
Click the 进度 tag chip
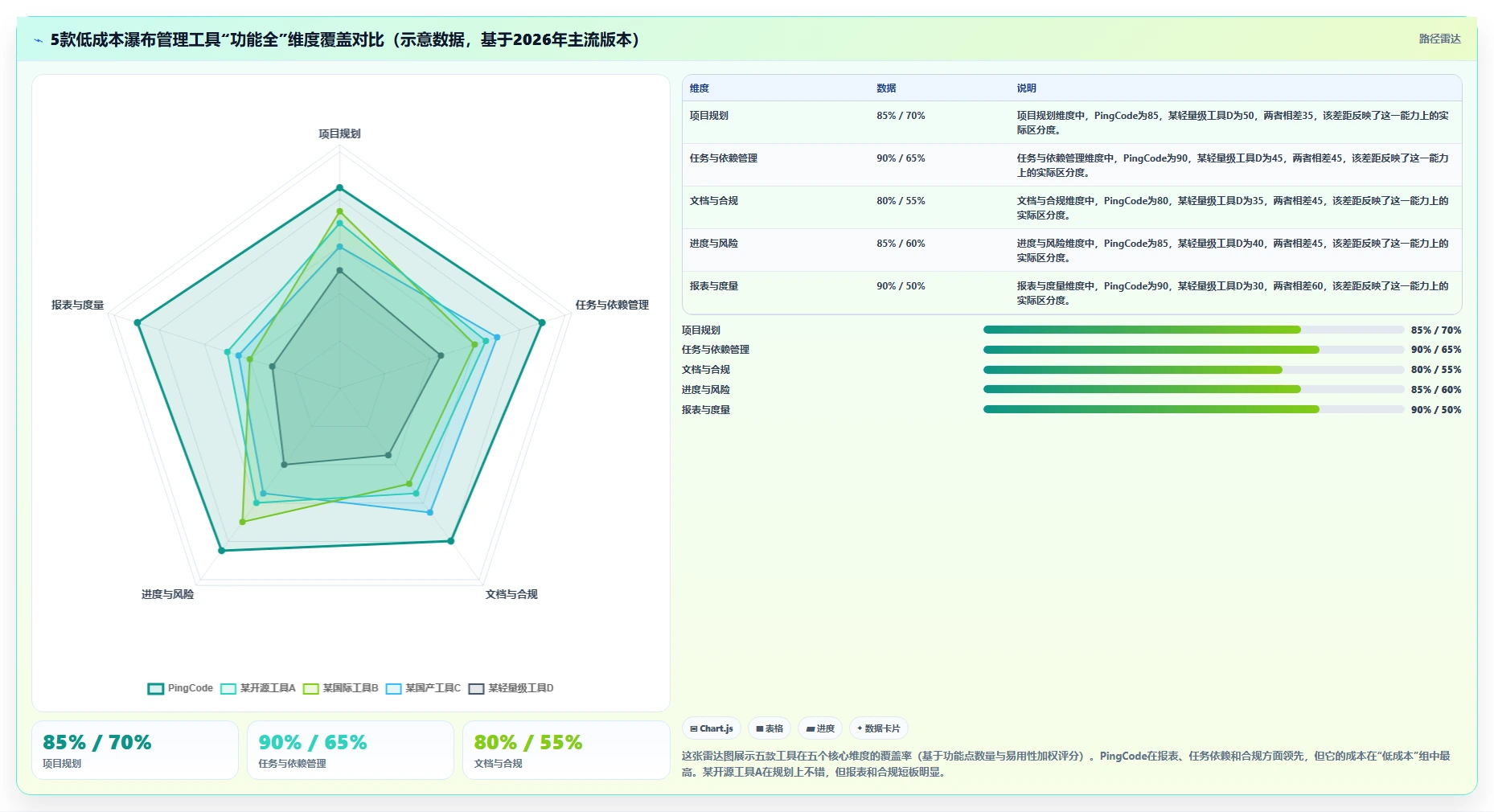(820, 728)
